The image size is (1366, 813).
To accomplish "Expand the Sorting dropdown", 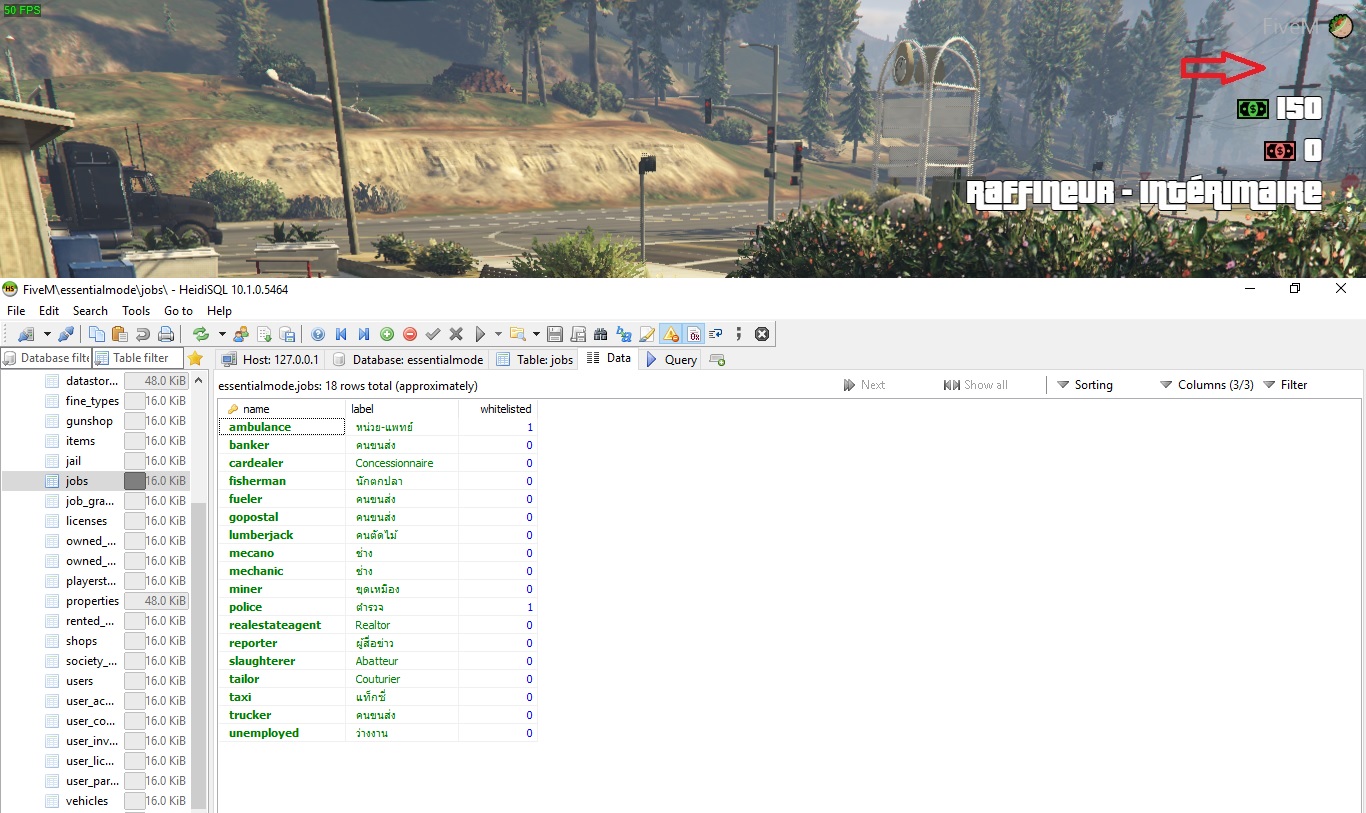I will click(1084, 385).
